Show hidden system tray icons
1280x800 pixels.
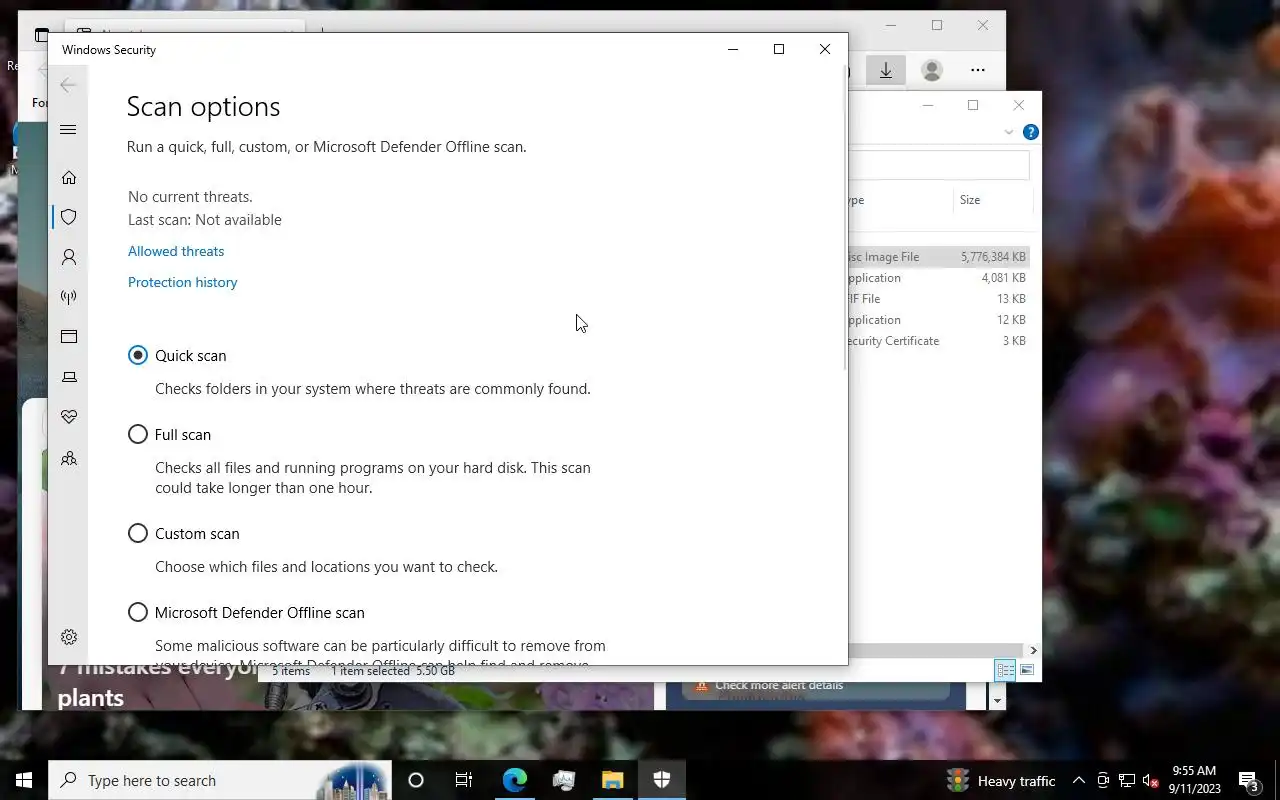pyautogui.click(x=1079, y=780)
